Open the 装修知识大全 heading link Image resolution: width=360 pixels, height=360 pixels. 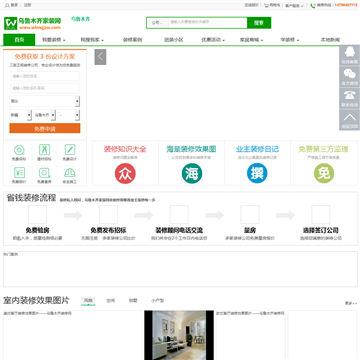(x=125, y=149)
